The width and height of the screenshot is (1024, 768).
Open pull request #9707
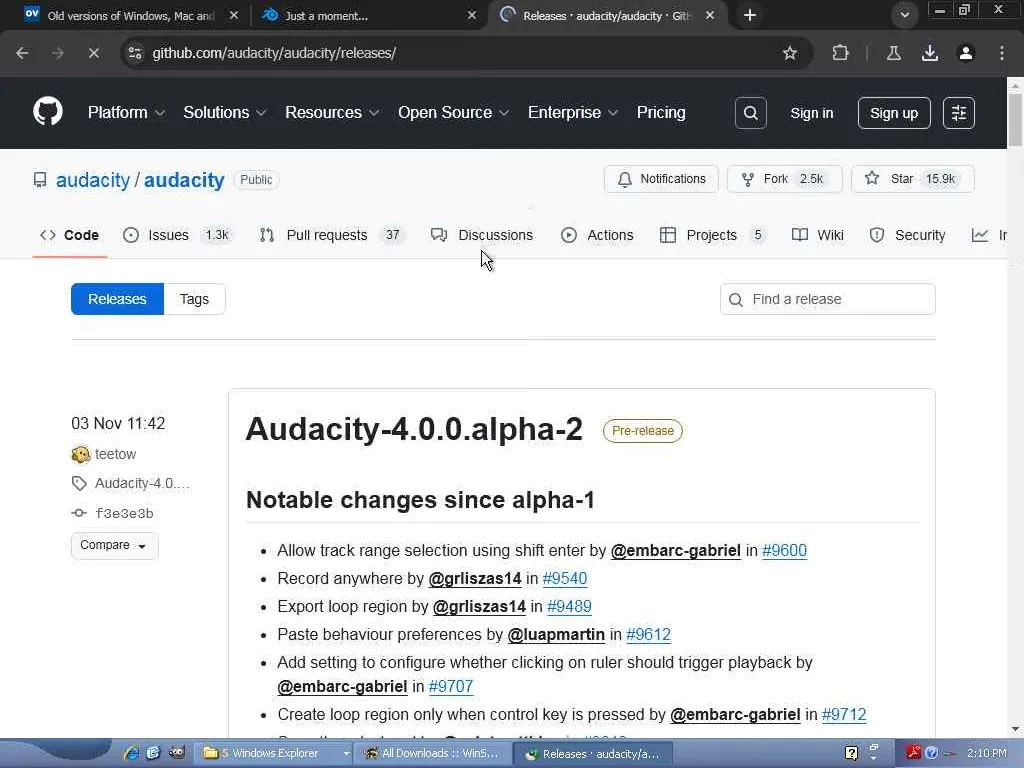tap(451, 686)
